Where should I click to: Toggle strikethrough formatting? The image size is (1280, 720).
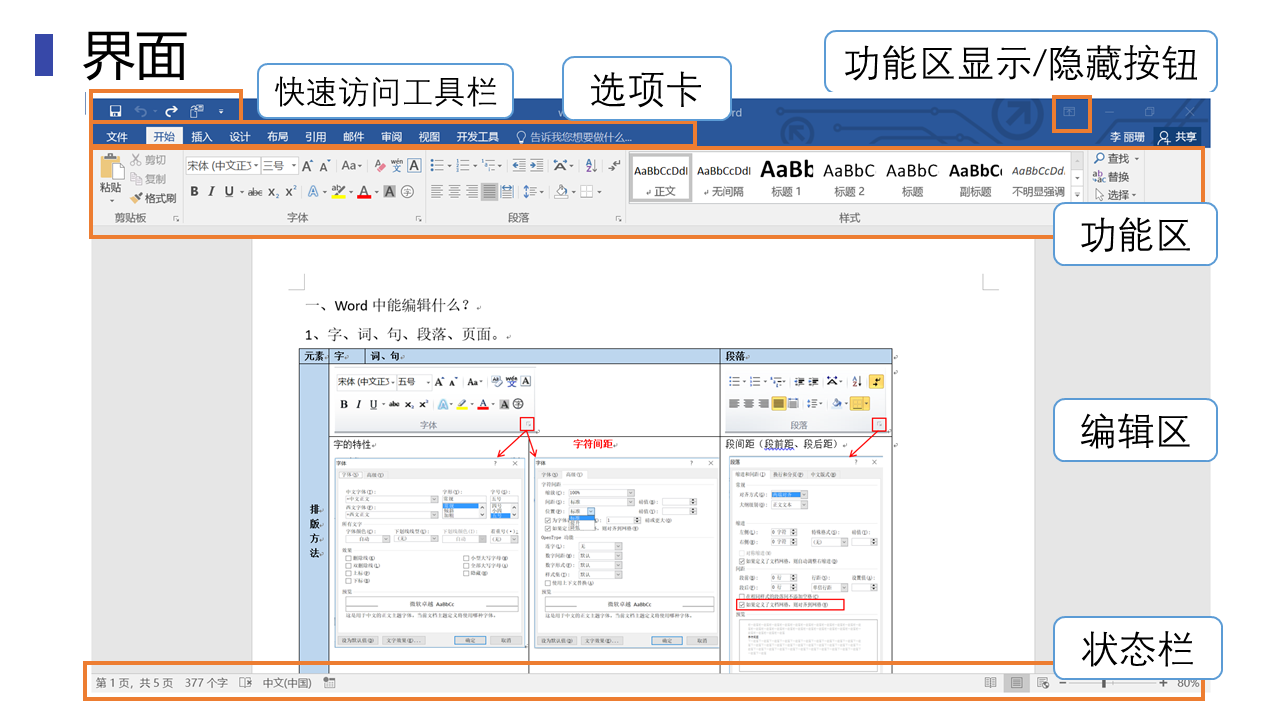[255, 192]
